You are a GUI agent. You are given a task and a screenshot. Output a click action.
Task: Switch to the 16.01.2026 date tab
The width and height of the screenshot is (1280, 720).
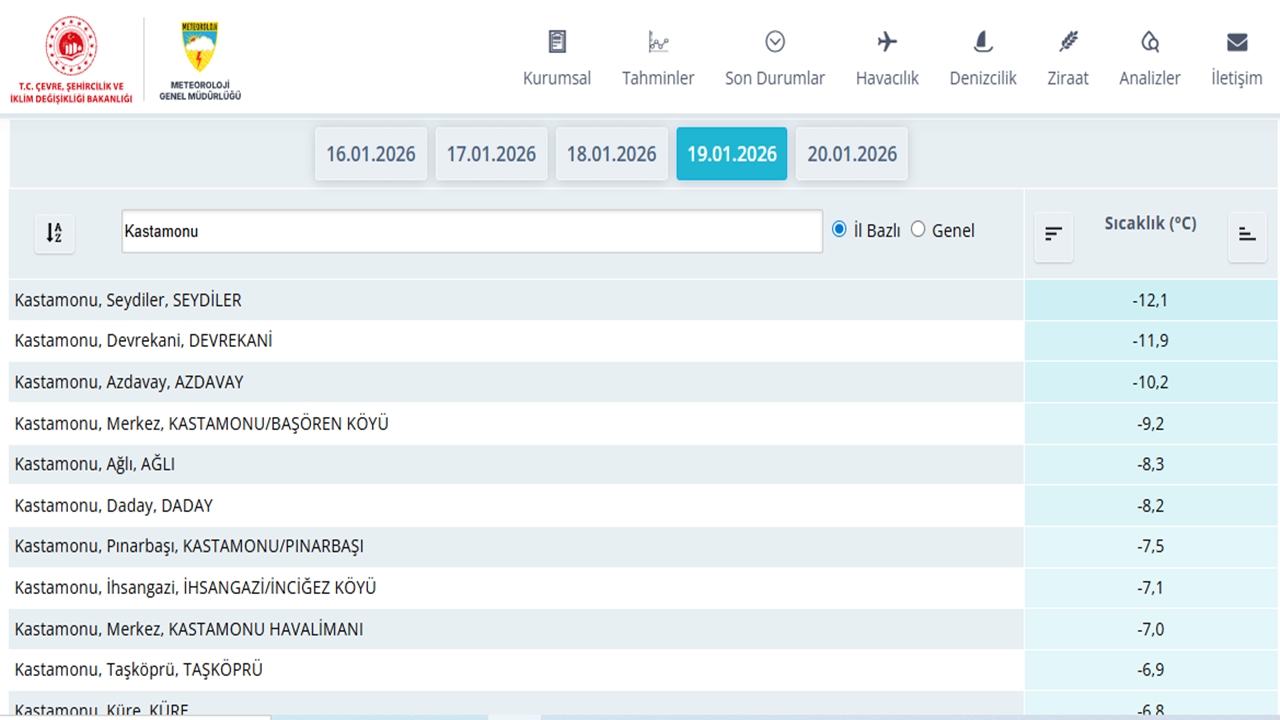pyautogui.click(x=371, y=154)
